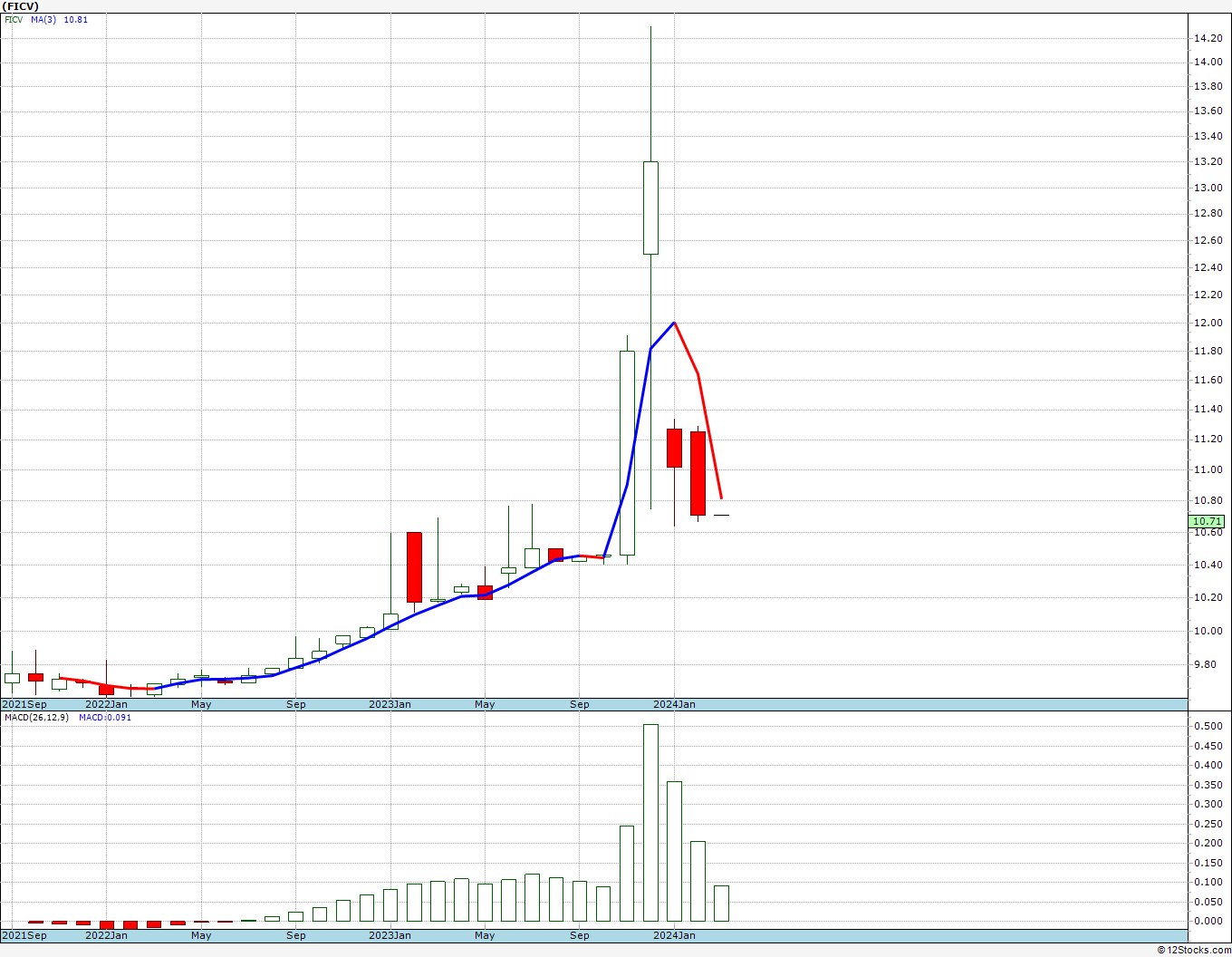
Task: Select the 10.80 price axis label
Action: (1208, 501)
